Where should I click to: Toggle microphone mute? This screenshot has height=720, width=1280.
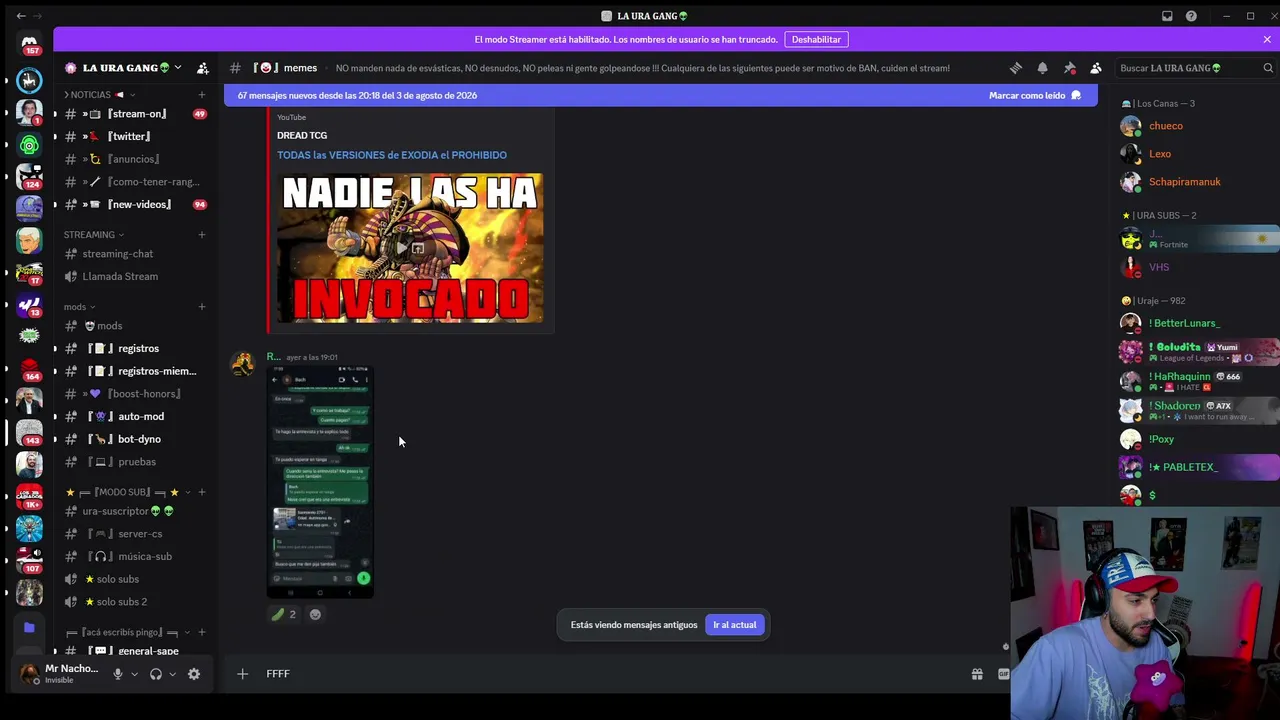[118, 674]
